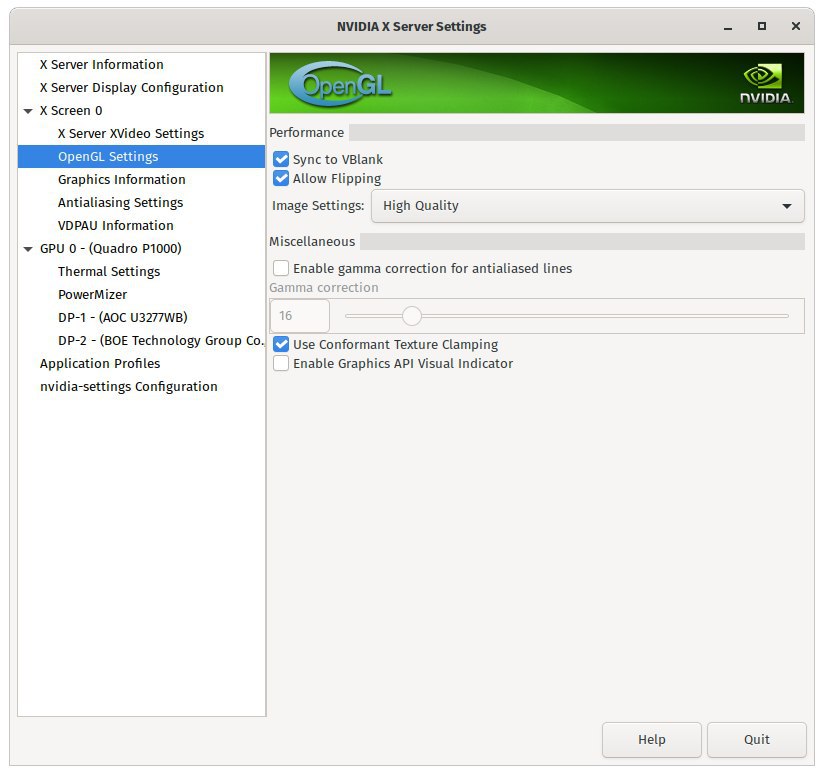Maximize the NVIDIA X Server Settings window

761,26
